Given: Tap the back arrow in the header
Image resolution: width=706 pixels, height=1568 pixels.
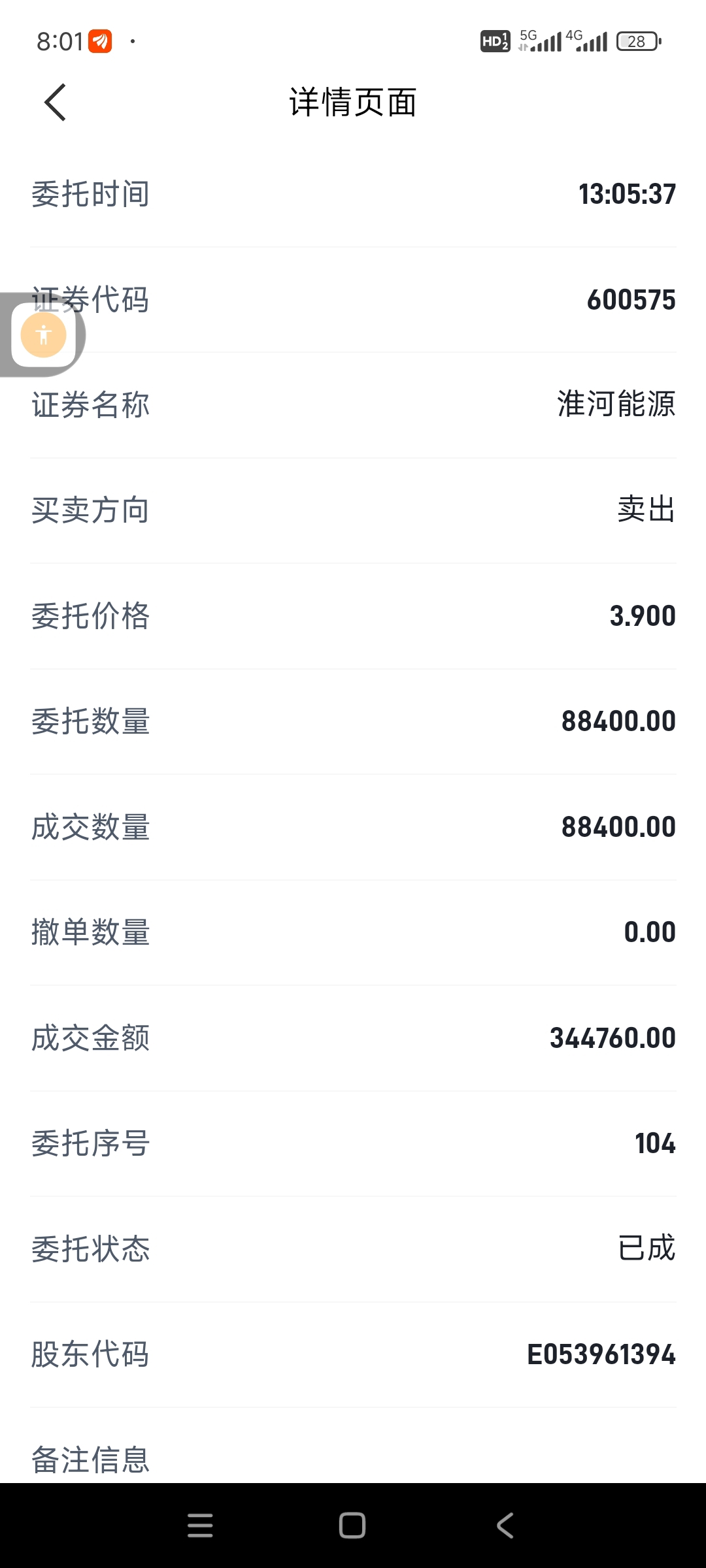Looking at the screenshot, I should pos(56,103).
